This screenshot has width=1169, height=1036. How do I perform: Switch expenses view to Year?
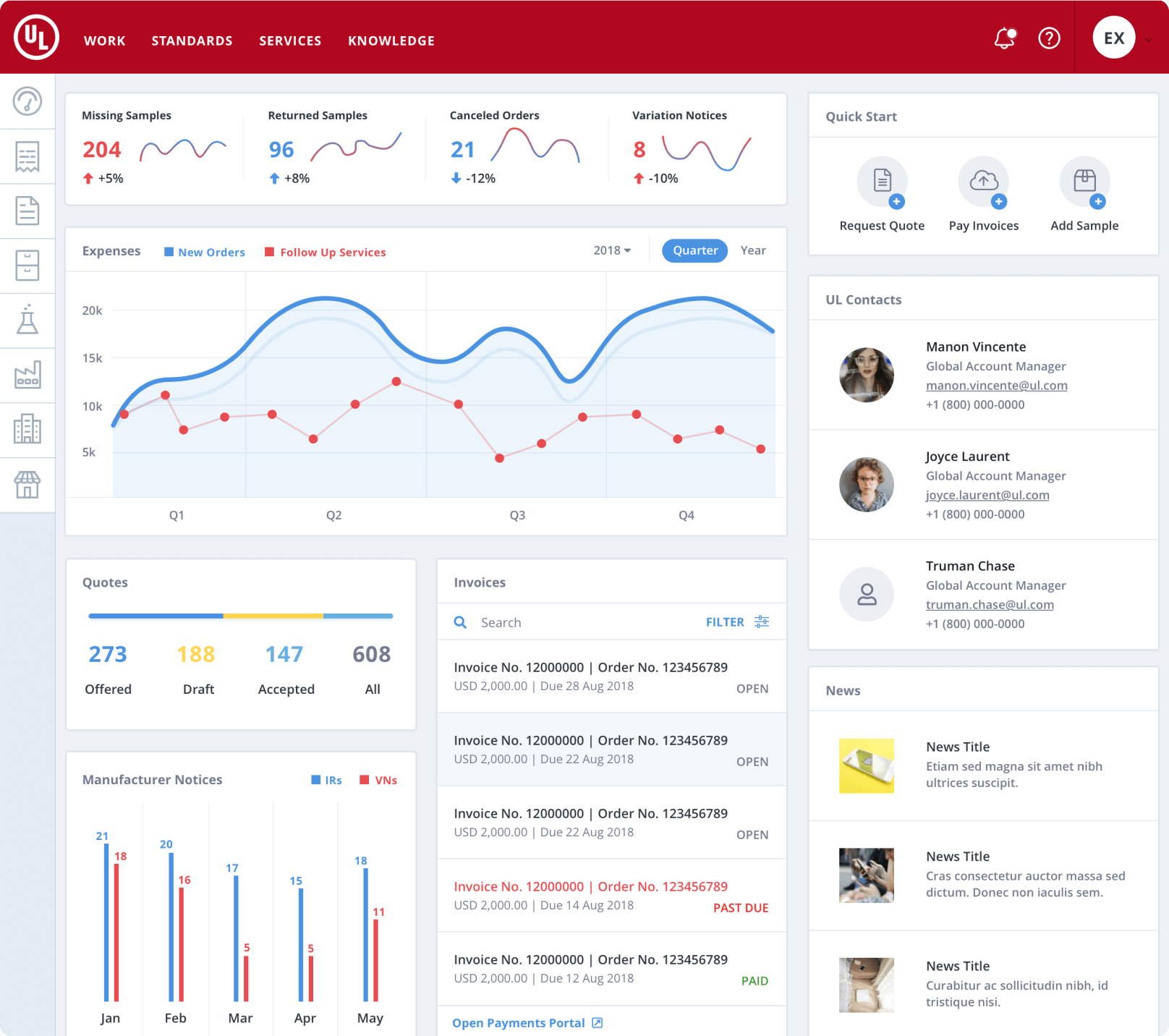753,250
